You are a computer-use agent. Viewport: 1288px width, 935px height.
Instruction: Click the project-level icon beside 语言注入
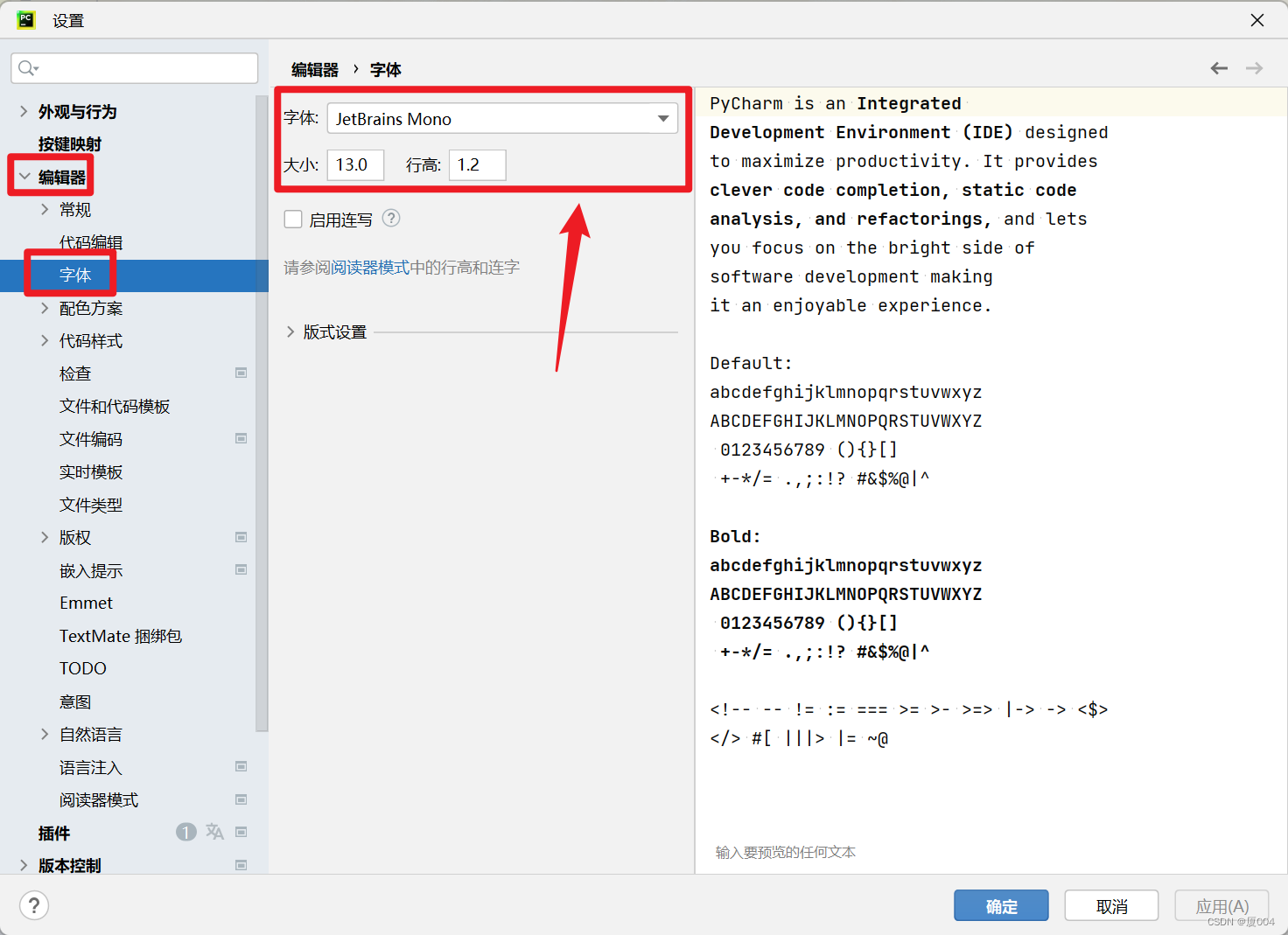(241, 766)
